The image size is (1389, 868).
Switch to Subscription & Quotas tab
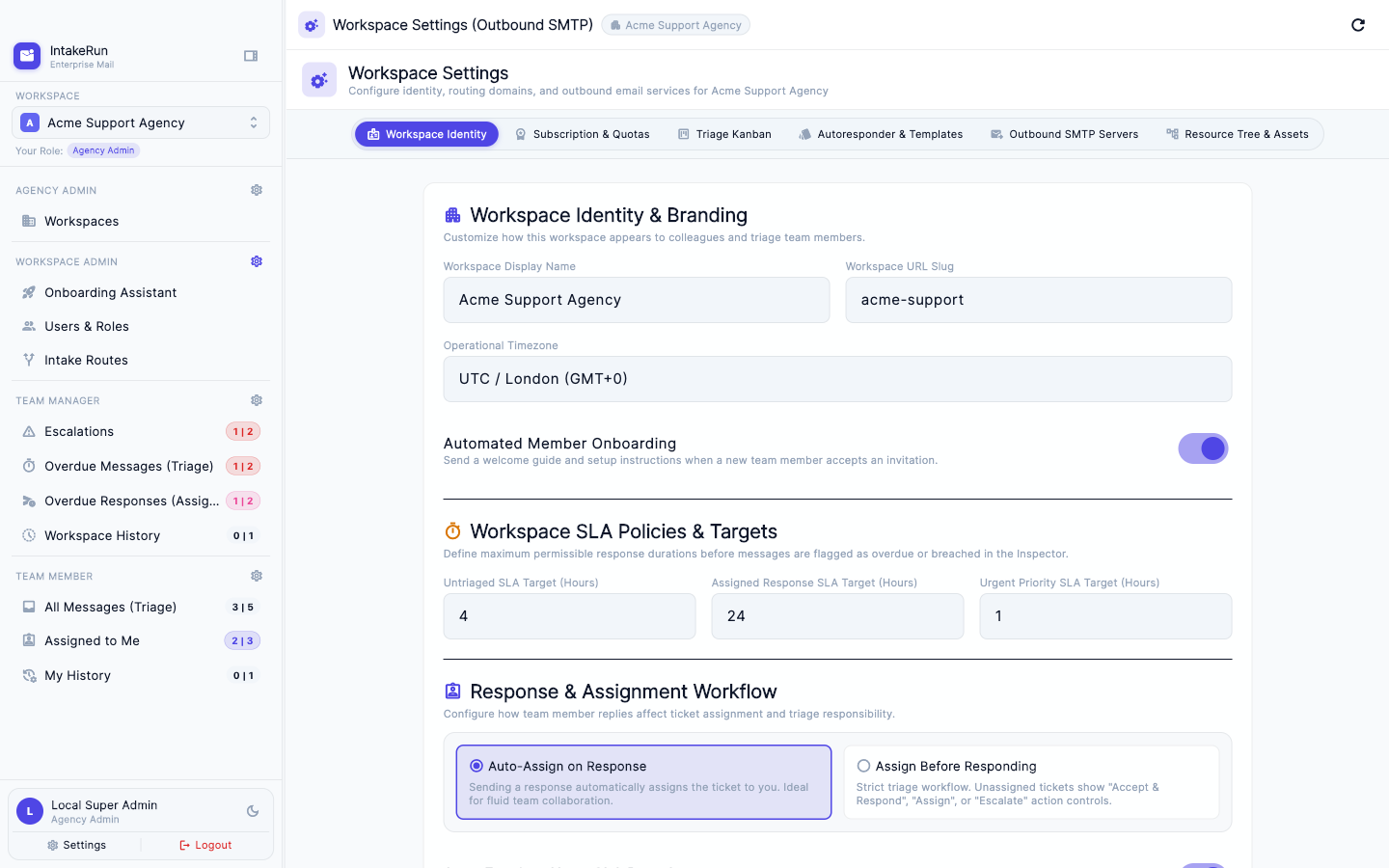pyautogui.click(x=582, y=134)
